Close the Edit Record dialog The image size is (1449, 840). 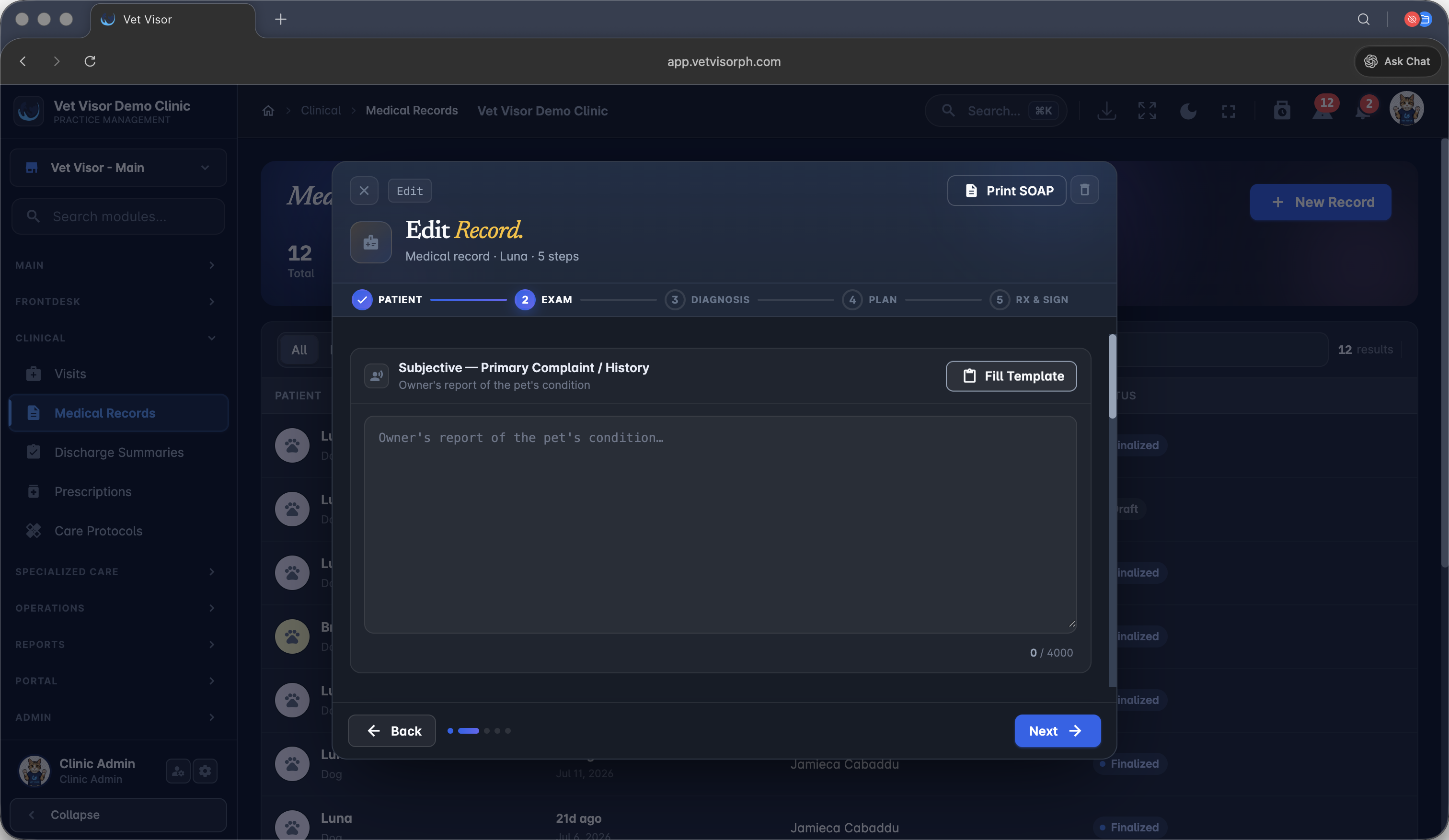pyautogui.click(x=364, y=191)
